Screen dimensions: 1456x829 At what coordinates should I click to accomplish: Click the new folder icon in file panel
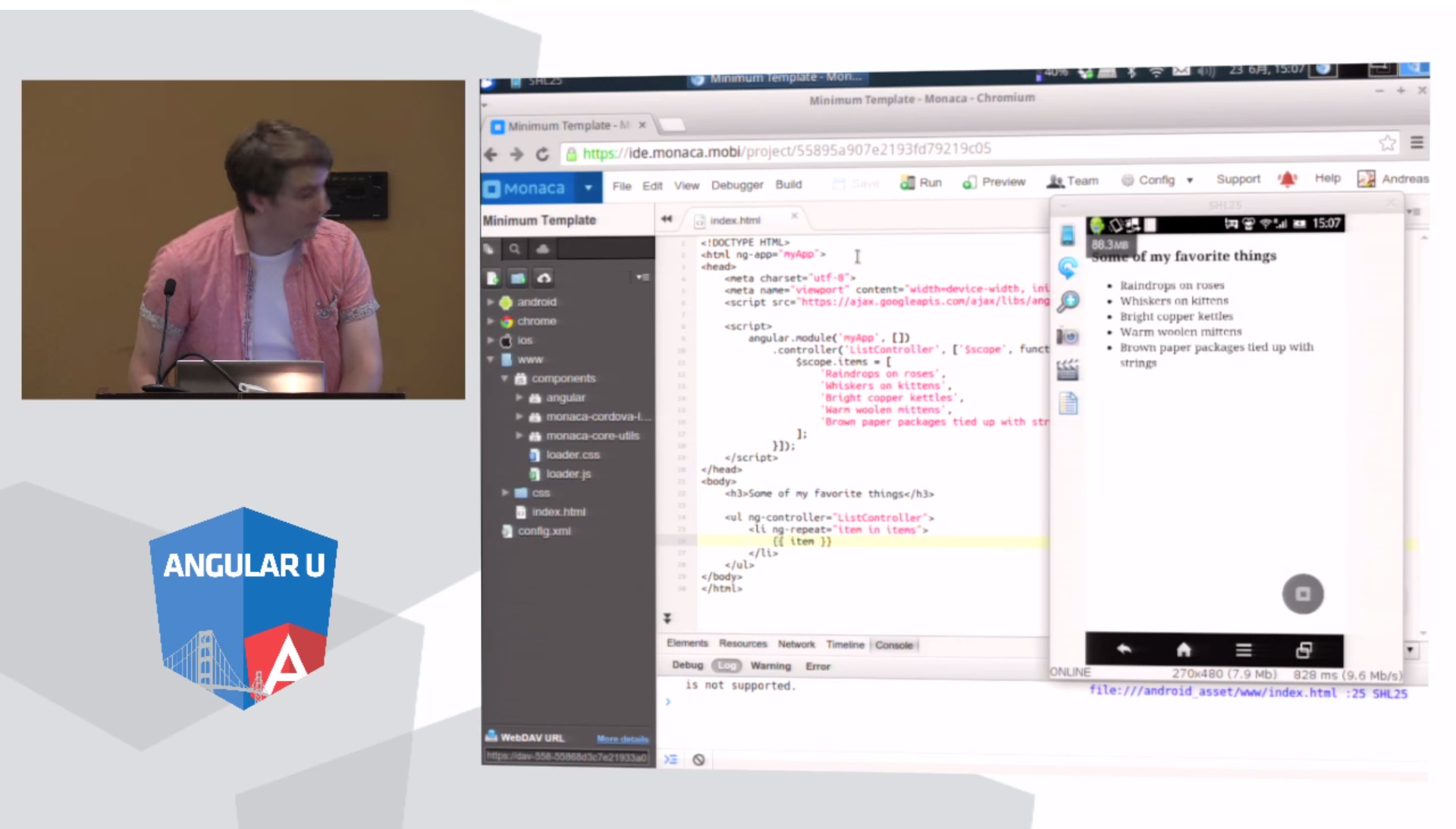(518, 278)
